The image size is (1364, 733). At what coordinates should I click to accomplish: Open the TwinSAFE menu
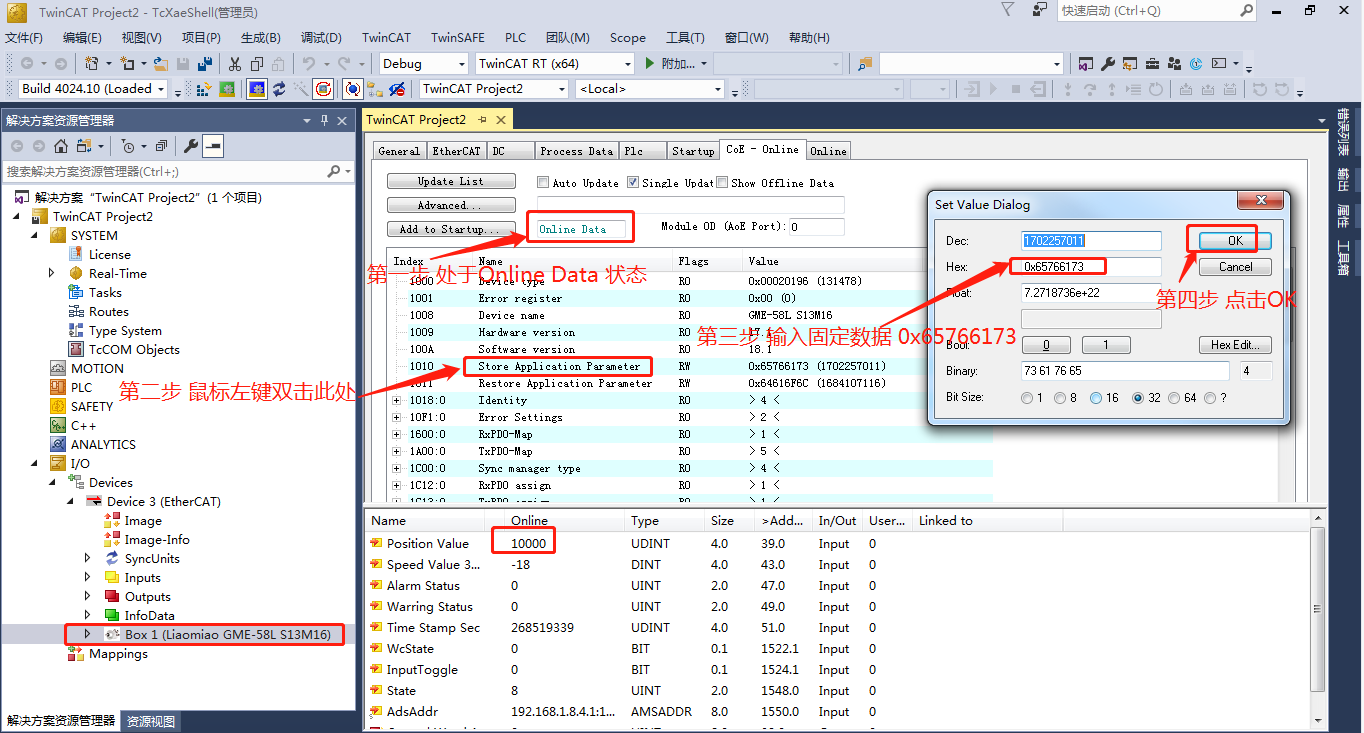point(457,38)
